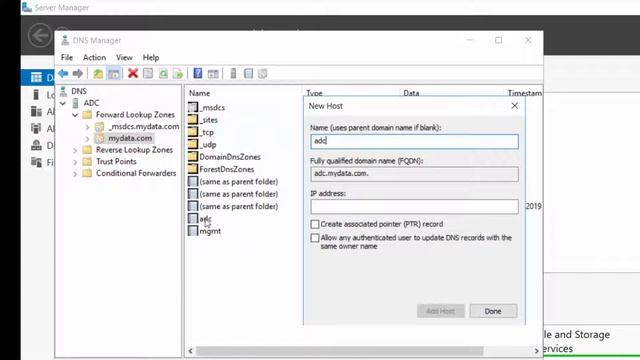Open the blue Help toolbar icon
This screenshot has height=360, width=640.
198,73
